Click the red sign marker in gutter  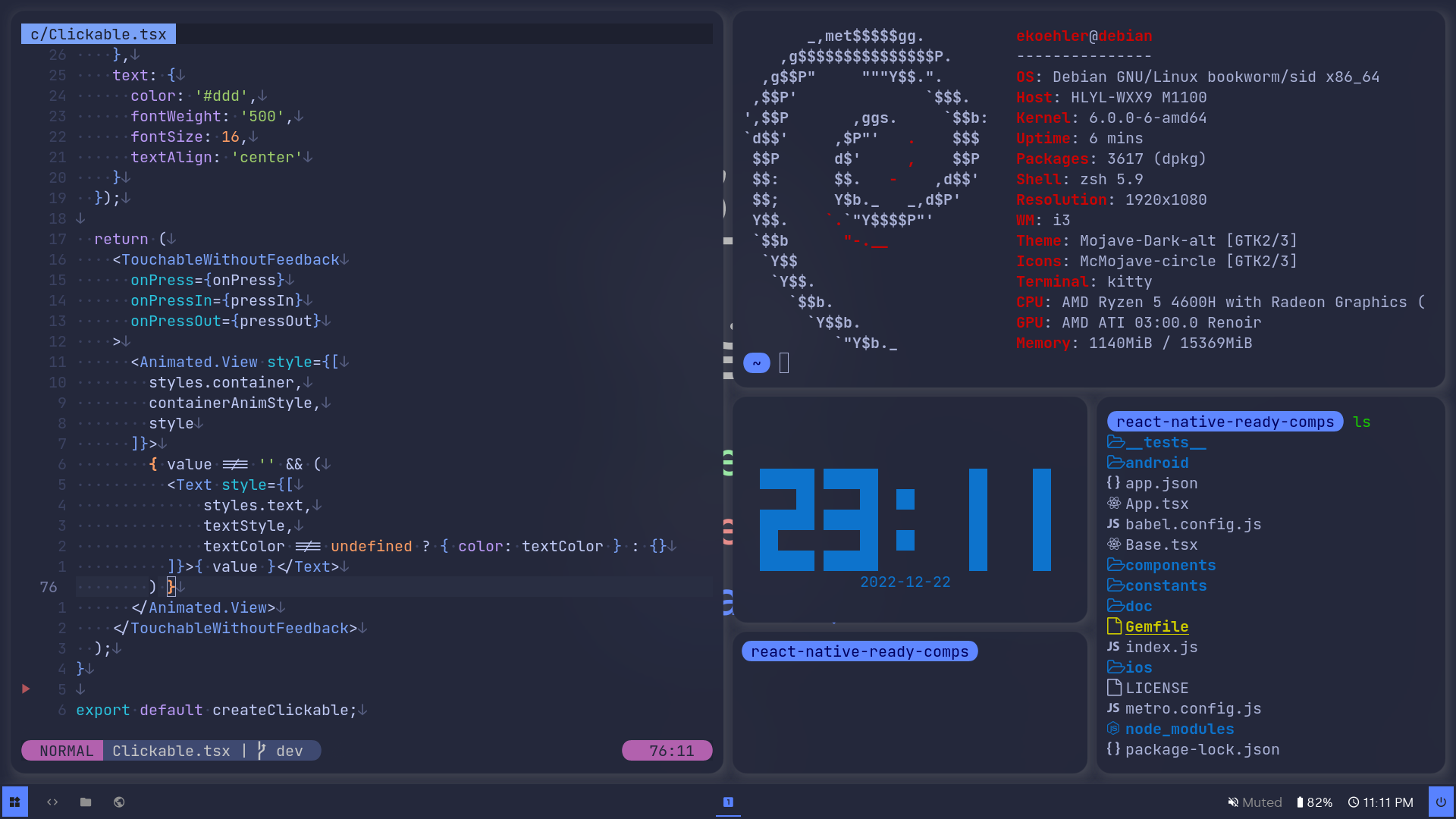pos(26,689)
